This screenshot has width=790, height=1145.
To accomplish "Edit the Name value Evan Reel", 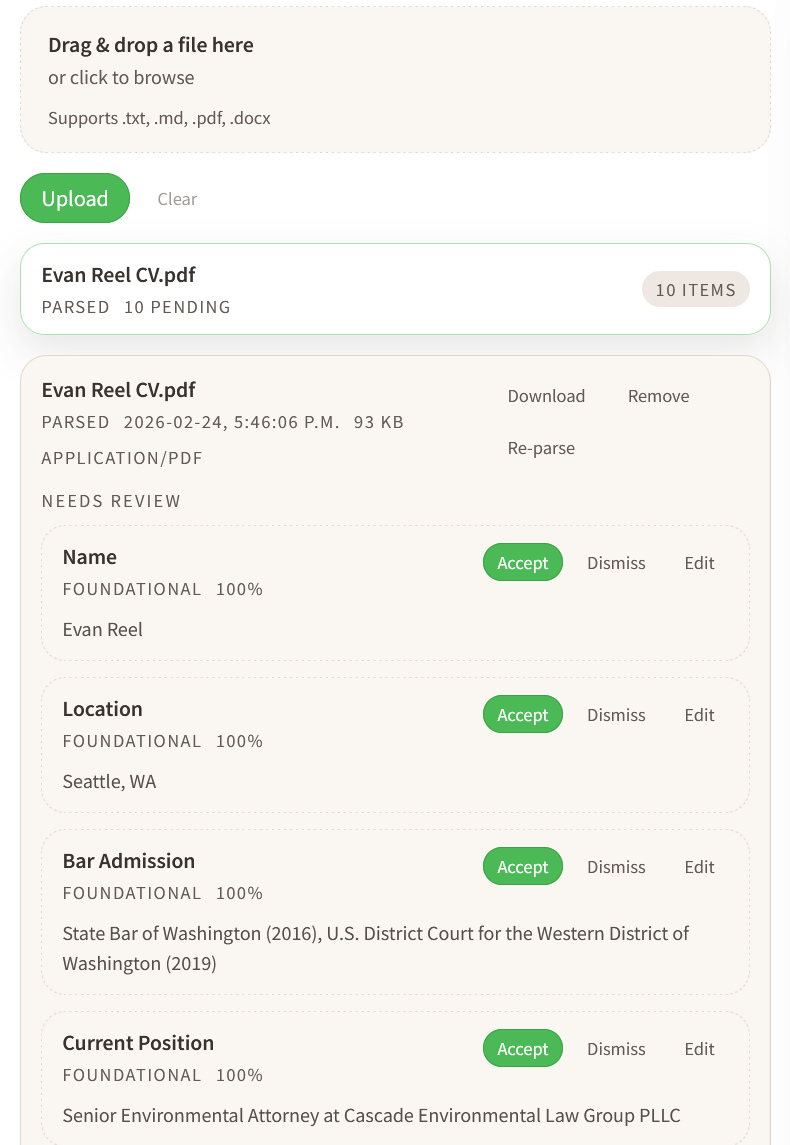I will (698, 563).
